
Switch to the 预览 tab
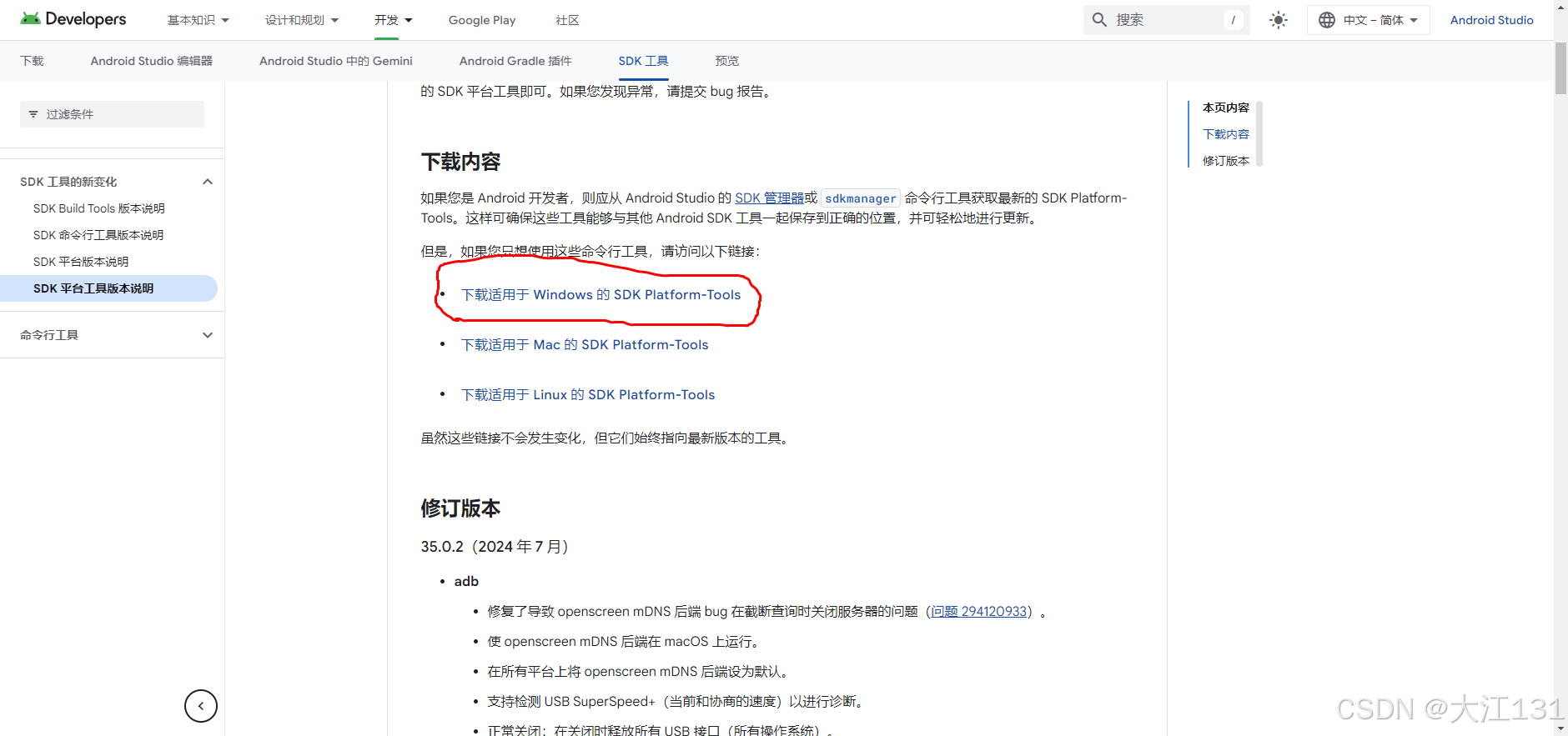point(727,61)
